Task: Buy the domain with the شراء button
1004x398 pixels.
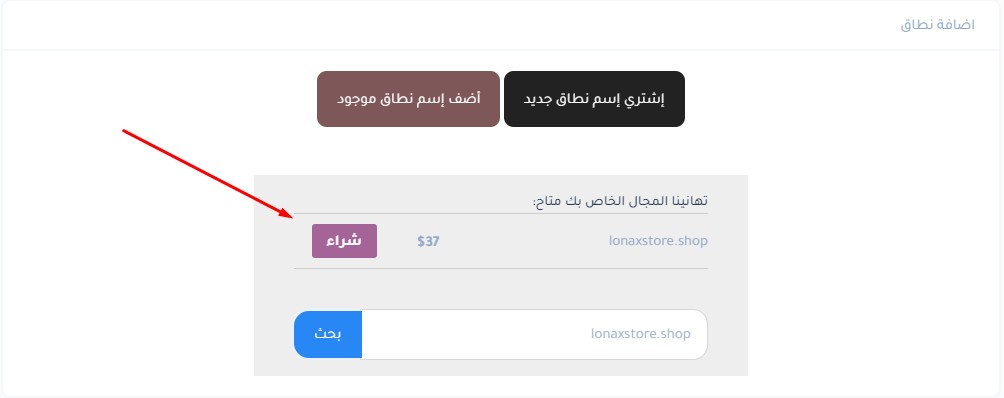Action: point(344,241)
